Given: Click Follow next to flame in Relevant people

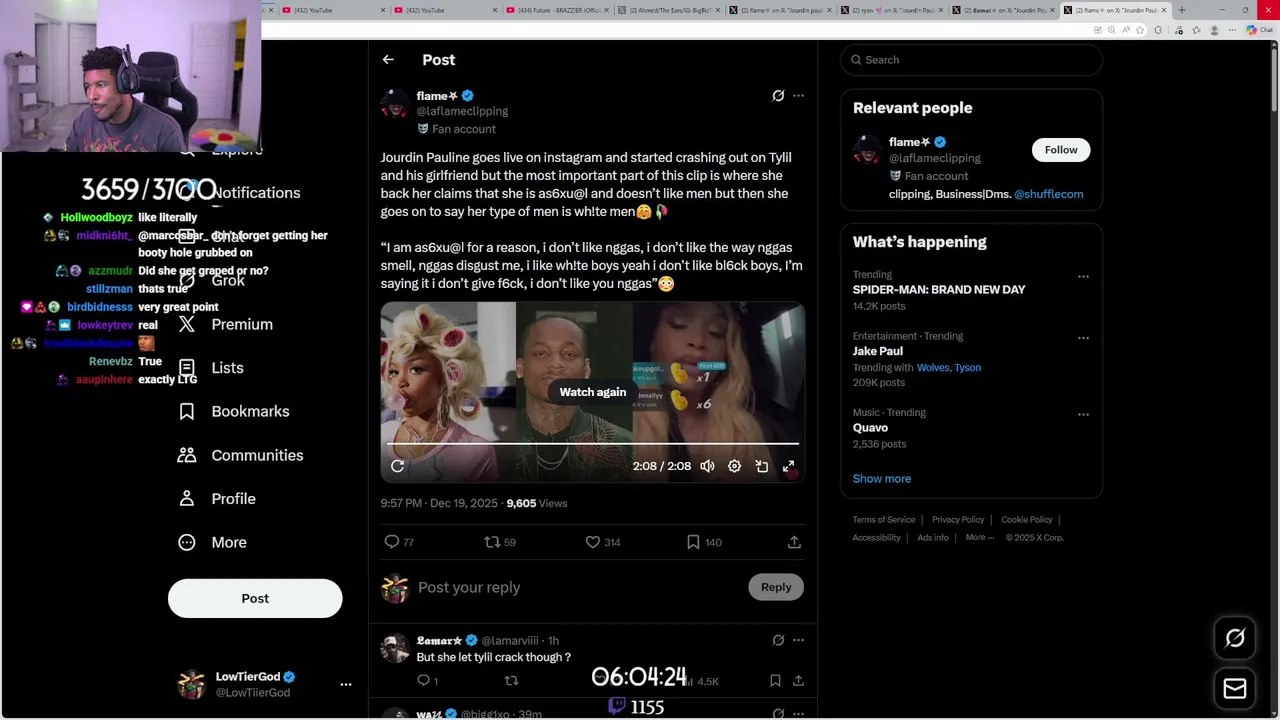Looking at the screenshot, I should [x=1061, y=150].
